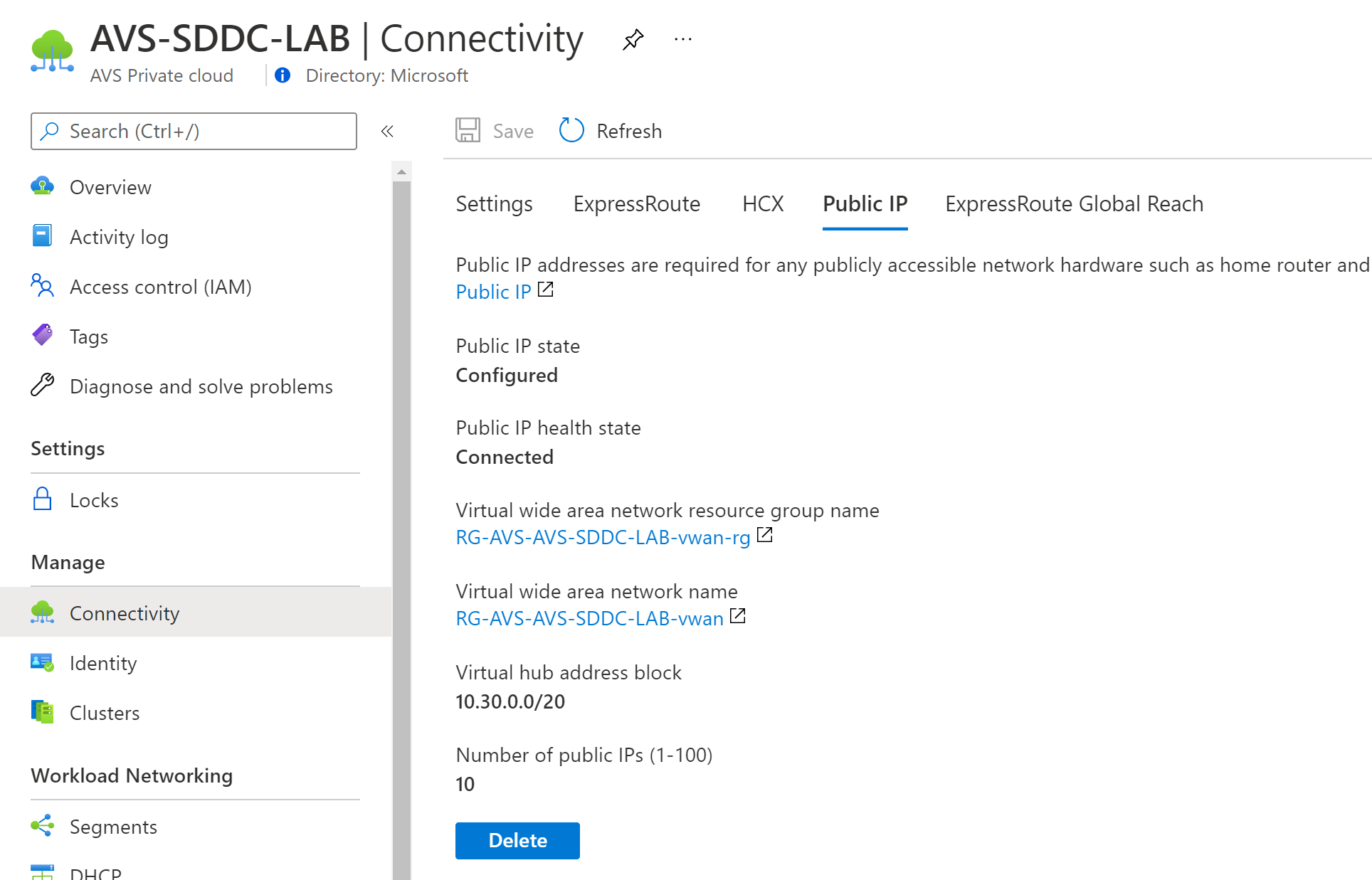Collapse the sidebar with double chevron
The height and width of the screenshot is (880, 1372).
387,131
